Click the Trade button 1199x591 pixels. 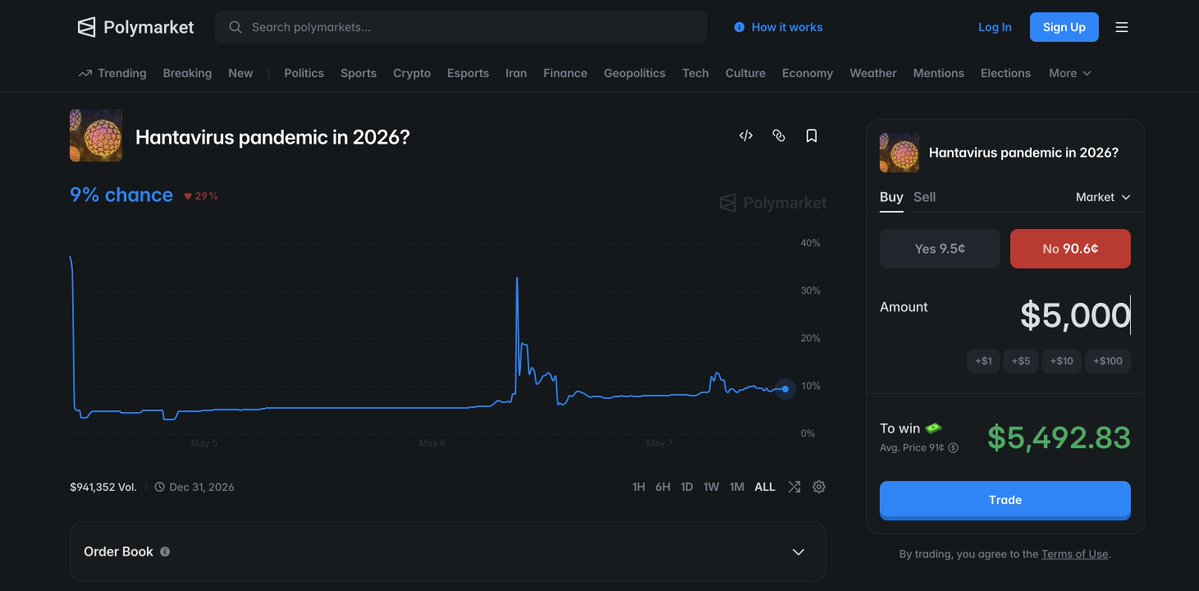pyautogui.click(x=1005, y=500)
